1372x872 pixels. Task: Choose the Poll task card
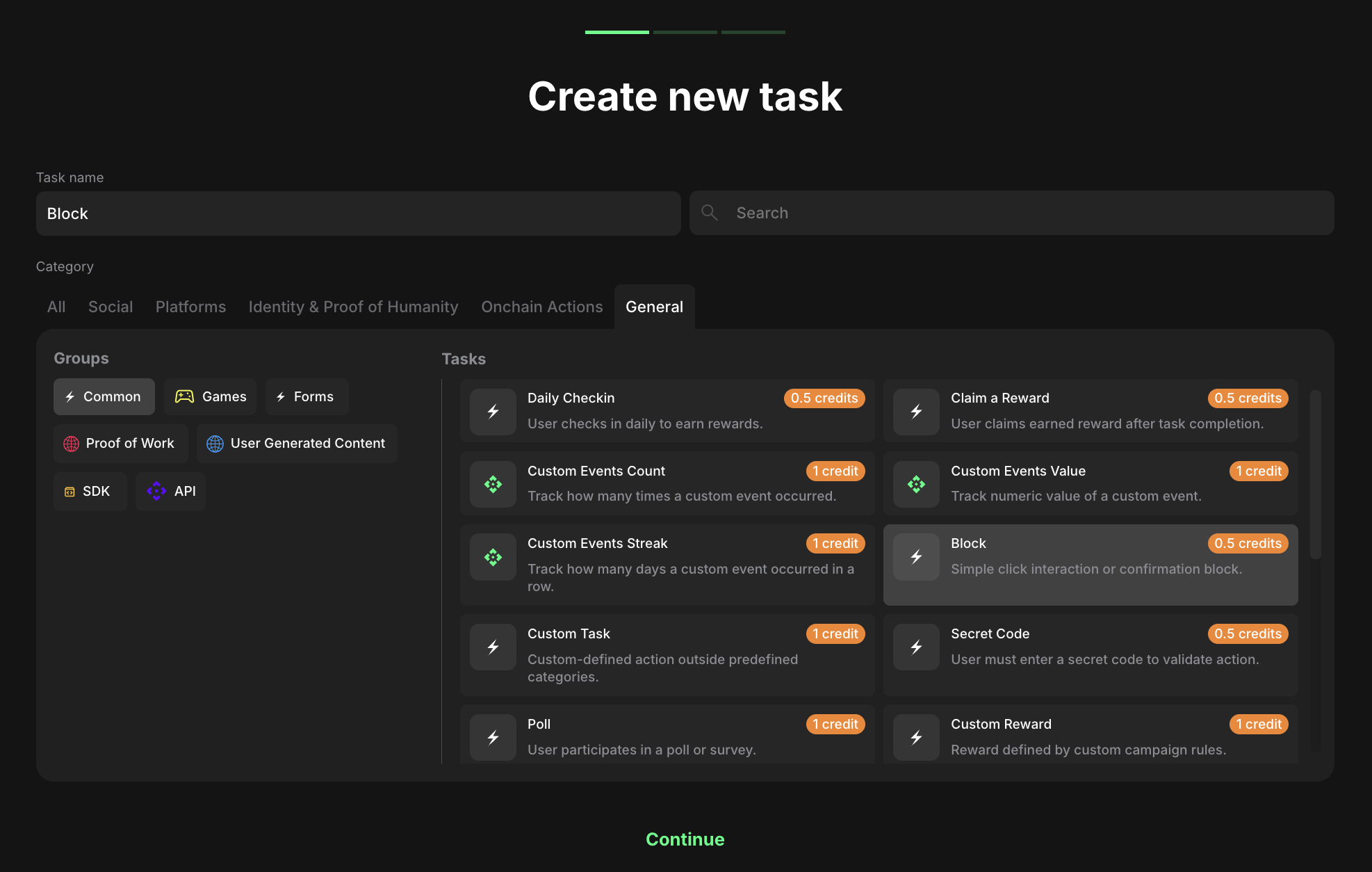667,734
